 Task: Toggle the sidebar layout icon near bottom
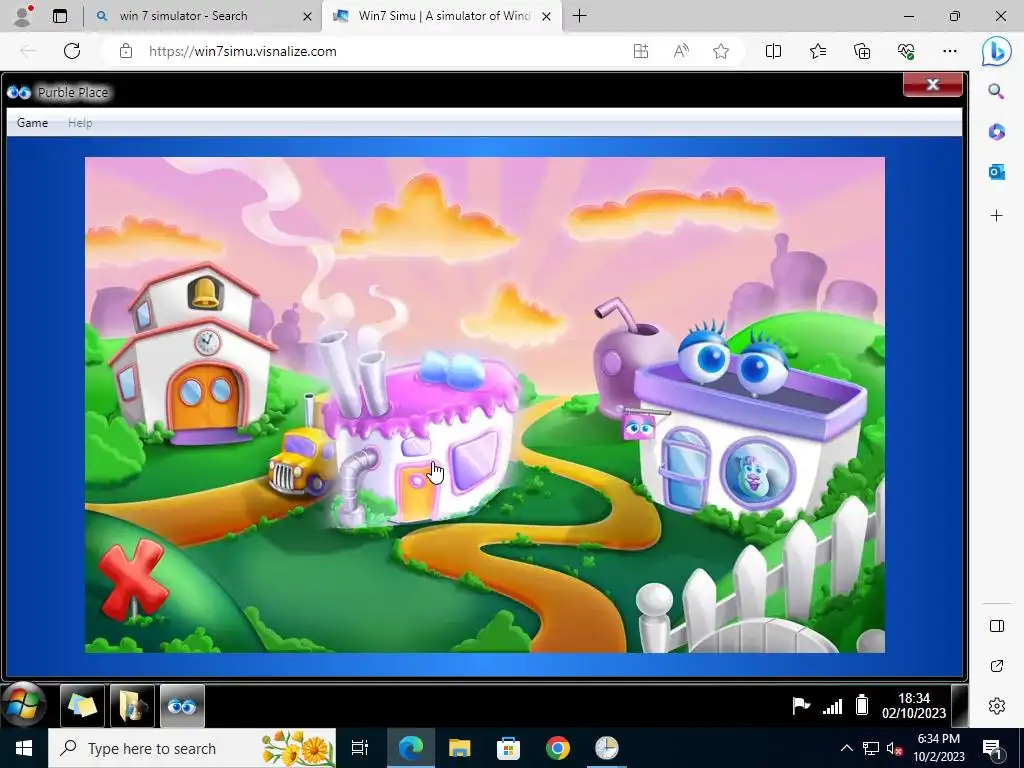(997, 626)
